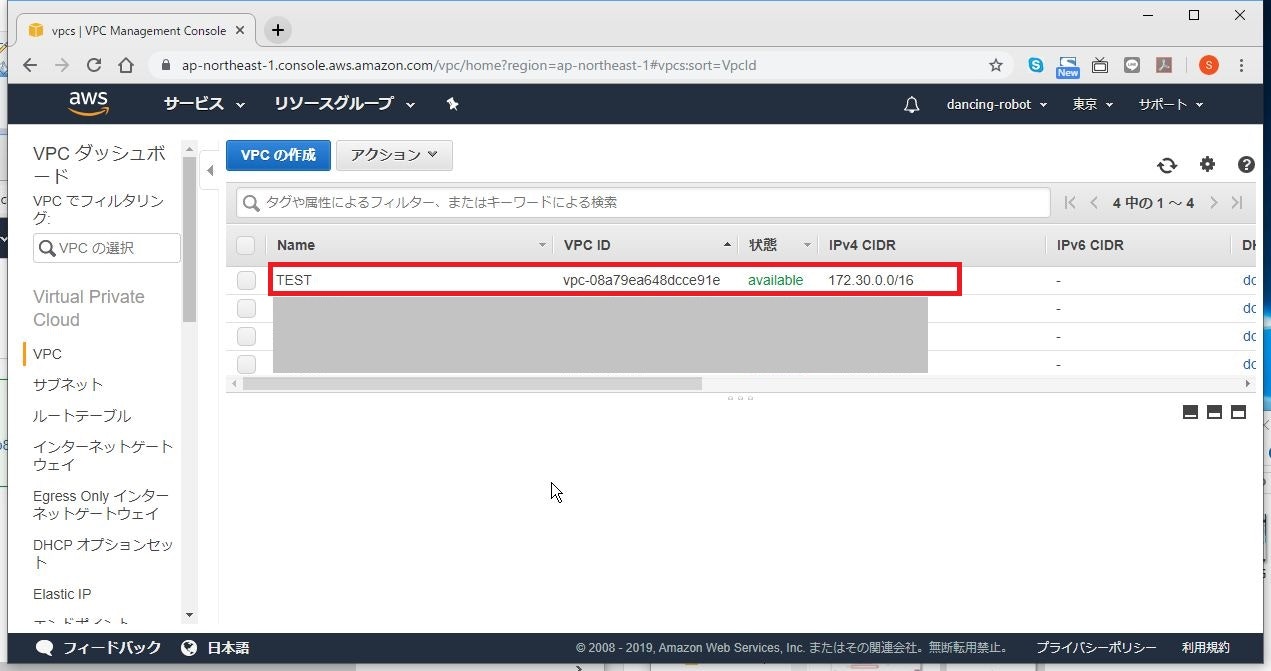The image size is (1271, 671).
Task: Collapse the details pane layout icon
Action: pos(1190,412)
